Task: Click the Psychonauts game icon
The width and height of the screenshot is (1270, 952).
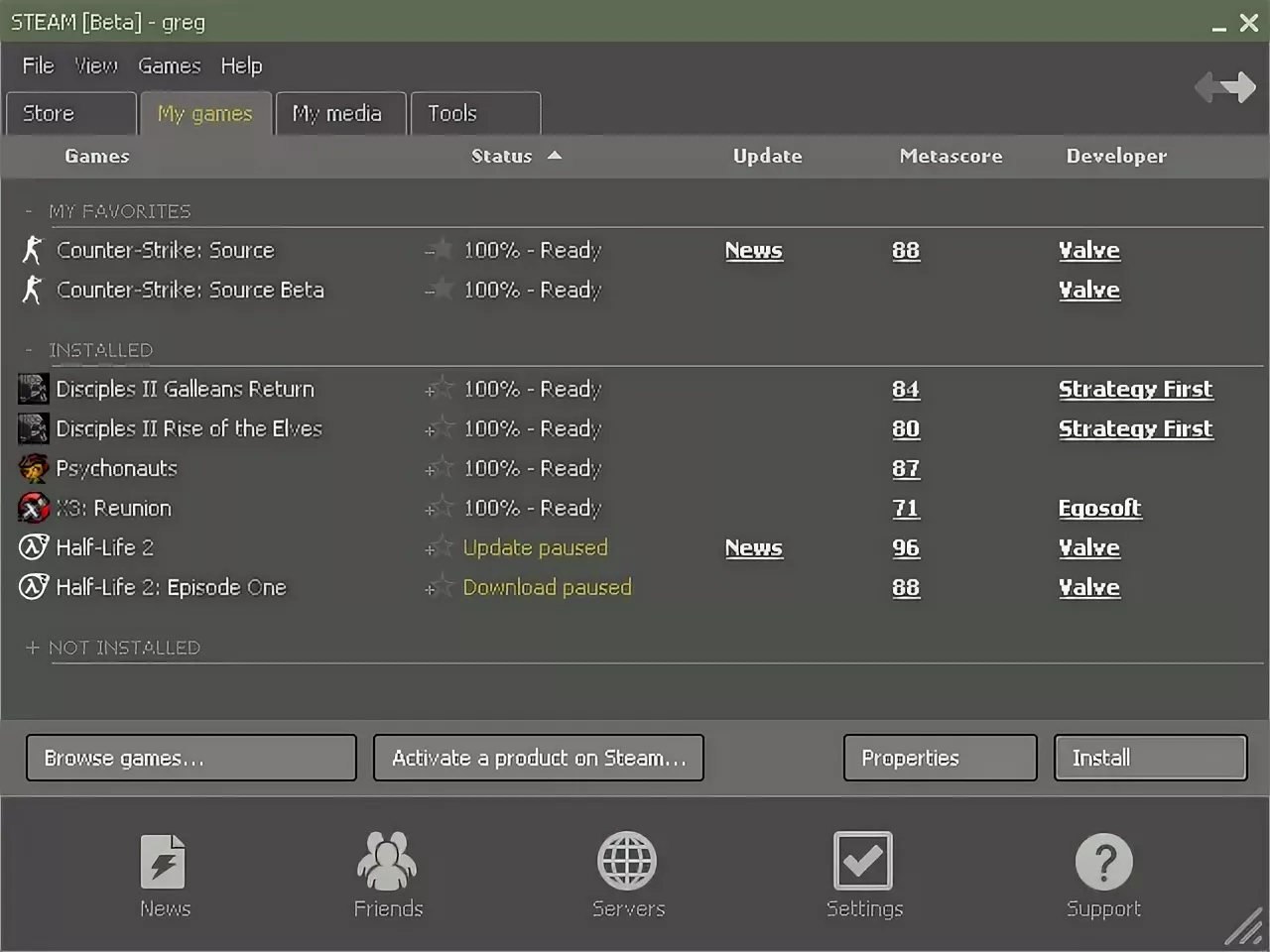Action: click(x=33, y=468)
